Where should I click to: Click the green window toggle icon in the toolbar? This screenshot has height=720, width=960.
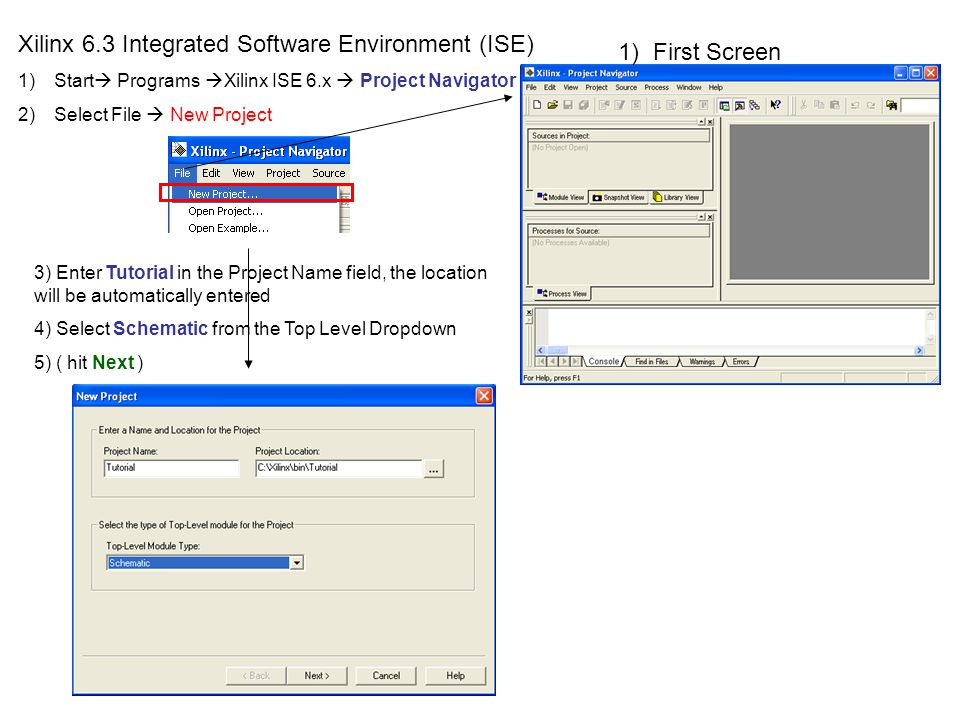click(724, 105)
